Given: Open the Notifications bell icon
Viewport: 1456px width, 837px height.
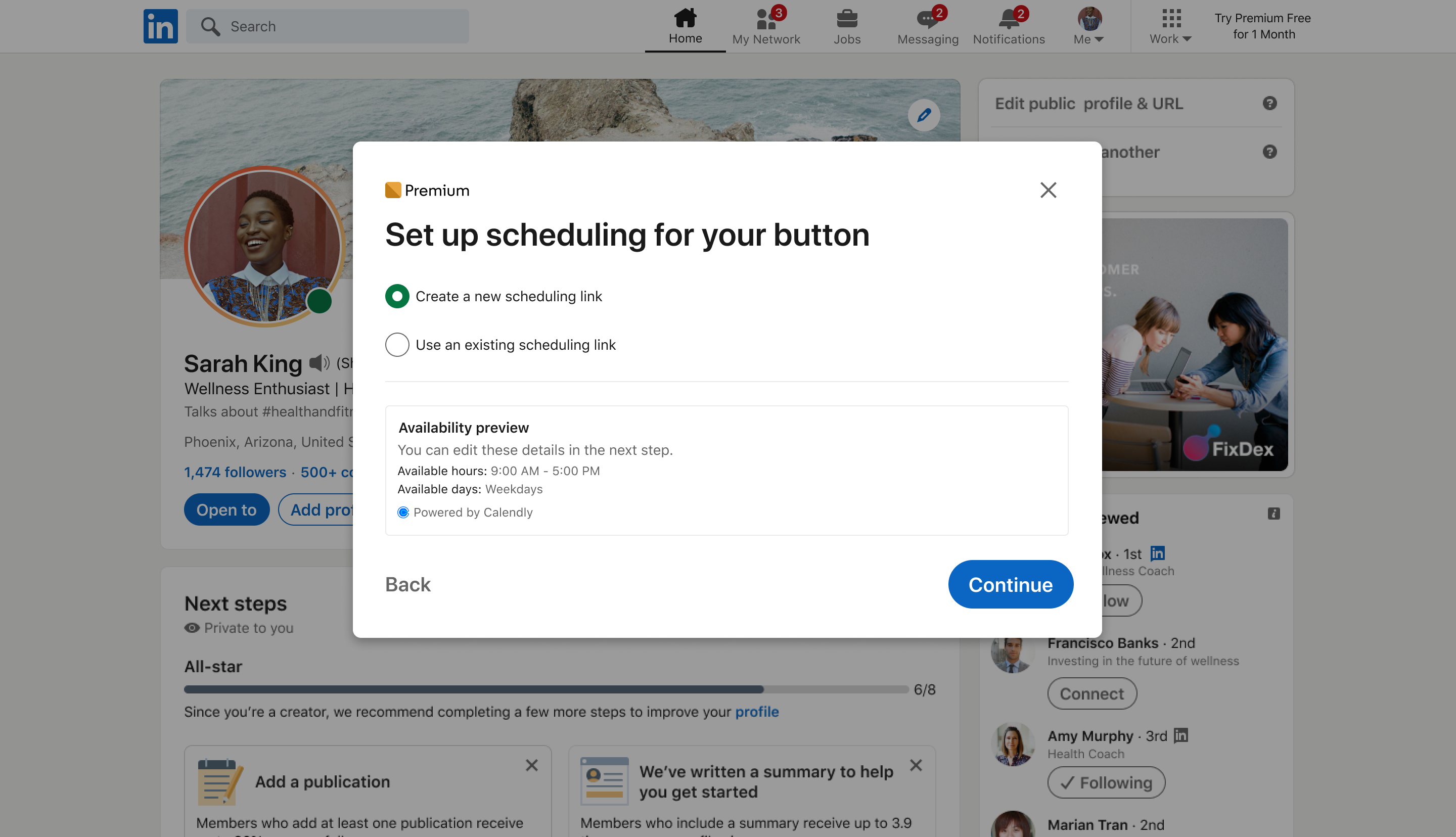Looking at the screenshot, I should point(1009,20).
